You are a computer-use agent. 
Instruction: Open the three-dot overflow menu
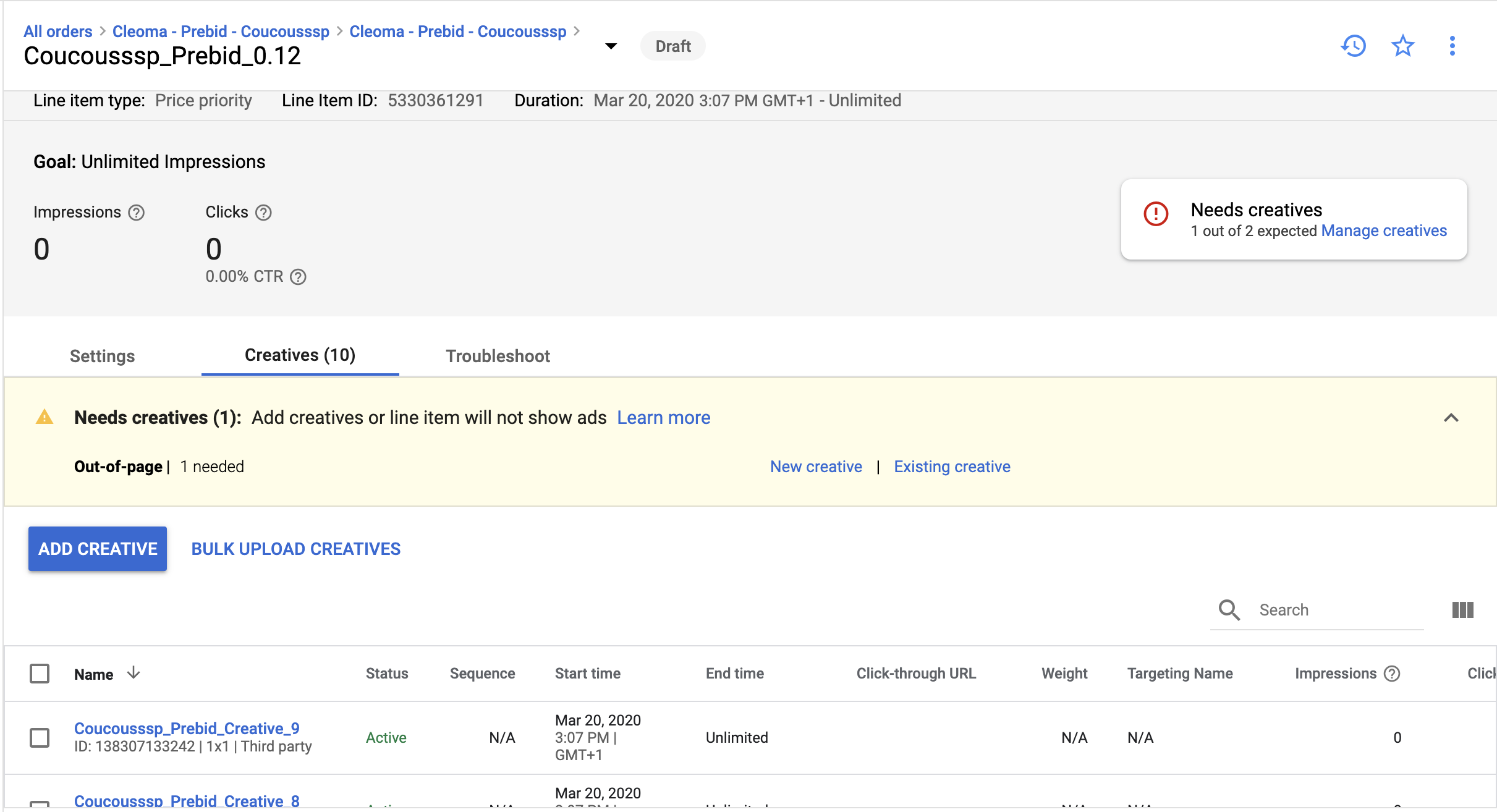click(x=1452, y=46)
